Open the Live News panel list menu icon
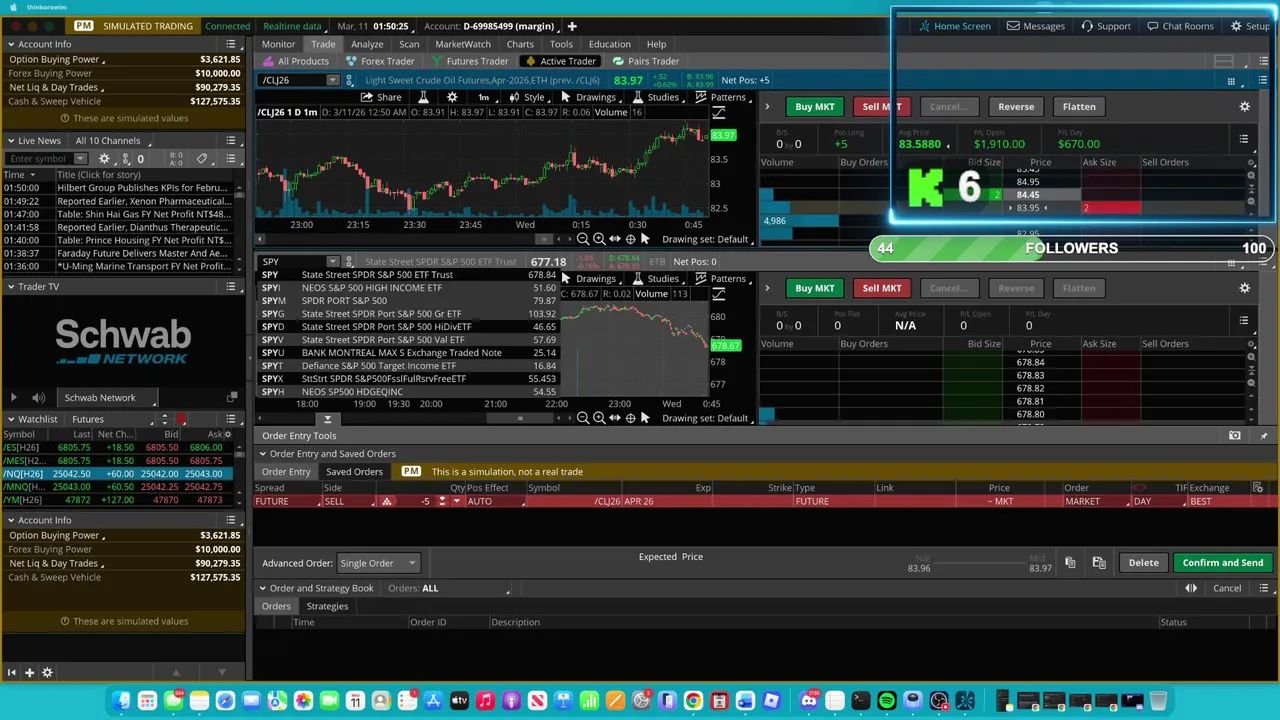Screen dimensions: 1280x720 [231, 141]
